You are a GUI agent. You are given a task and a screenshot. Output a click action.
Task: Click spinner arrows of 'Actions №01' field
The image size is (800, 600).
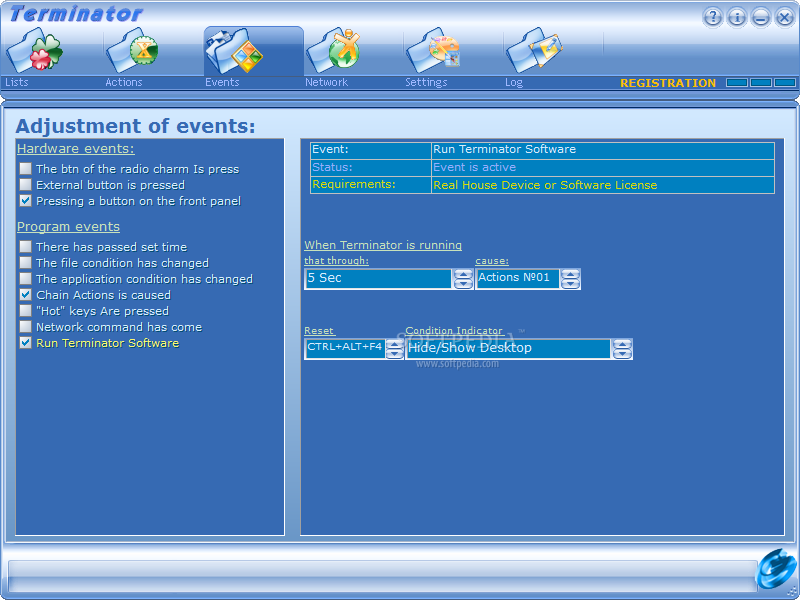click(x=570, y=279)
